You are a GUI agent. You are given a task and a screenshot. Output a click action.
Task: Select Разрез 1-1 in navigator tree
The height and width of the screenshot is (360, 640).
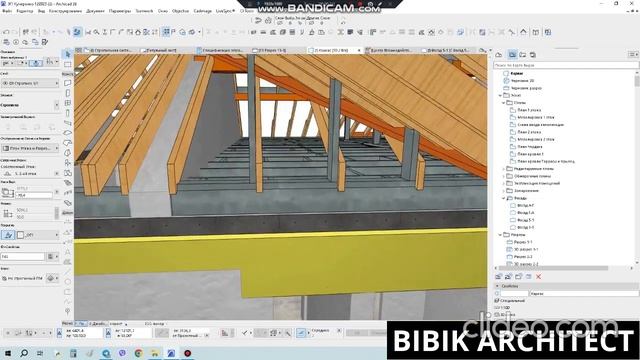[523, 242]
